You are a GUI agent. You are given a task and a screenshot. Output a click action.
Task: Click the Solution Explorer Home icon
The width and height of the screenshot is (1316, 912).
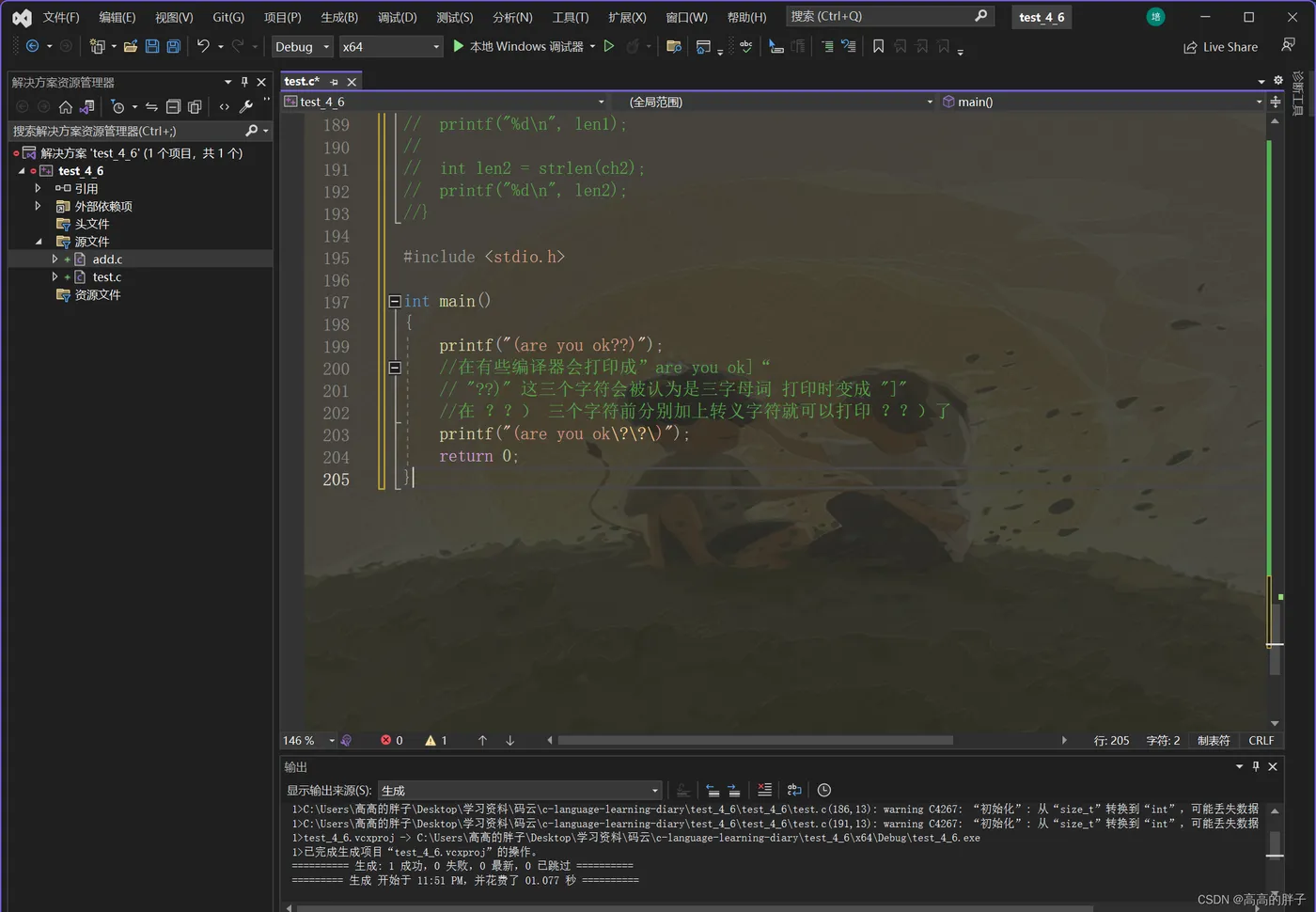(65, 106)
